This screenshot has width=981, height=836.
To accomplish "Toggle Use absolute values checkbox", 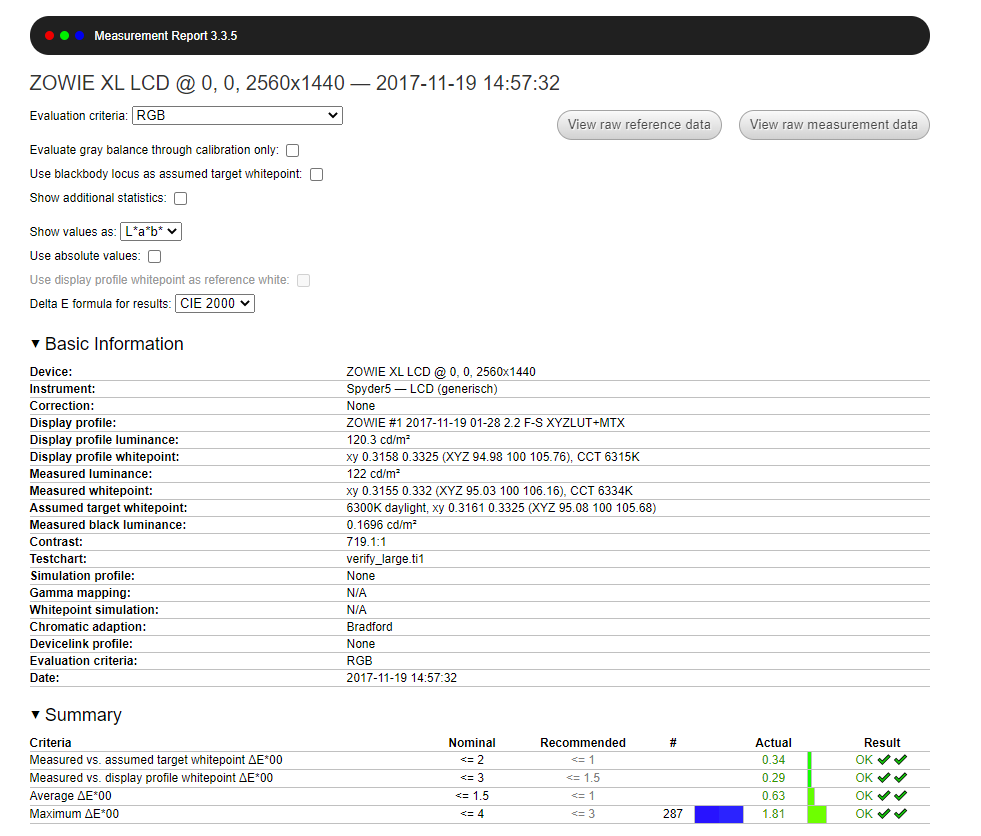I will pos(155,257).
